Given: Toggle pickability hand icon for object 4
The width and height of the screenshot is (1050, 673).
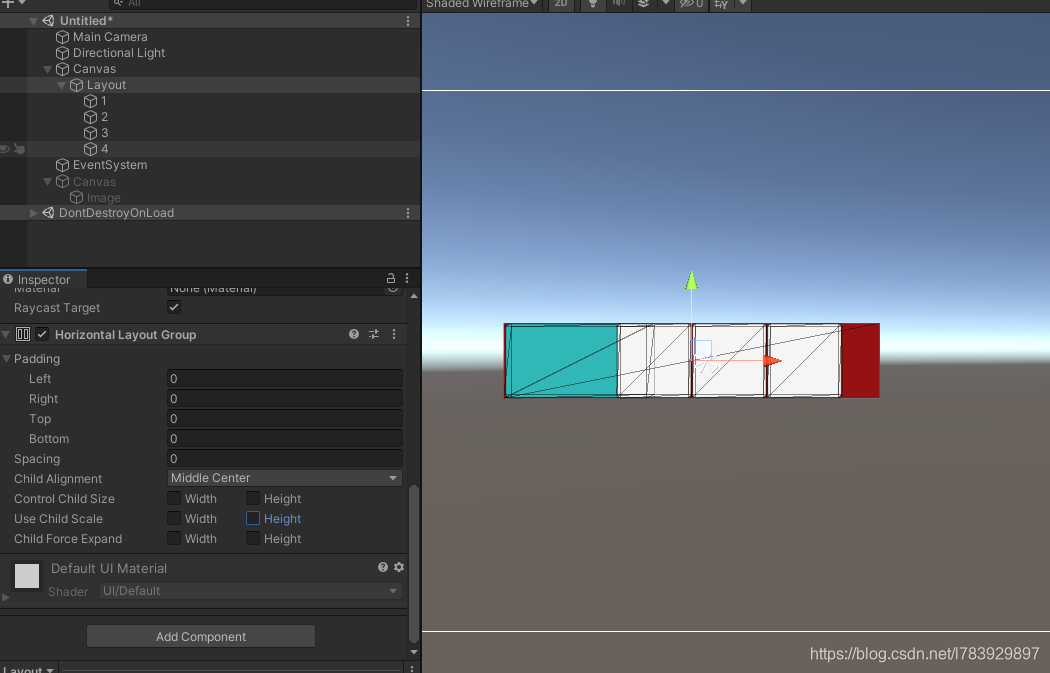Looking at the screenshot, I should click(19, 149).
